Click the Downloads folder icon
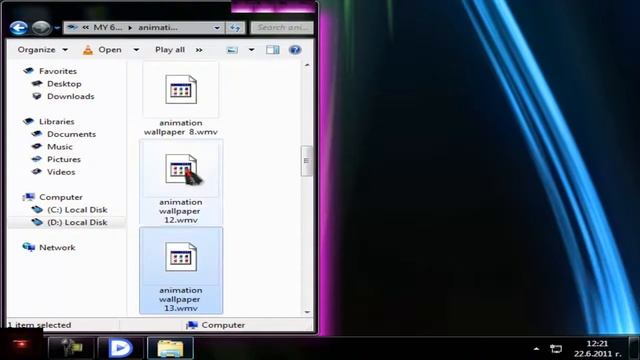 37,96
